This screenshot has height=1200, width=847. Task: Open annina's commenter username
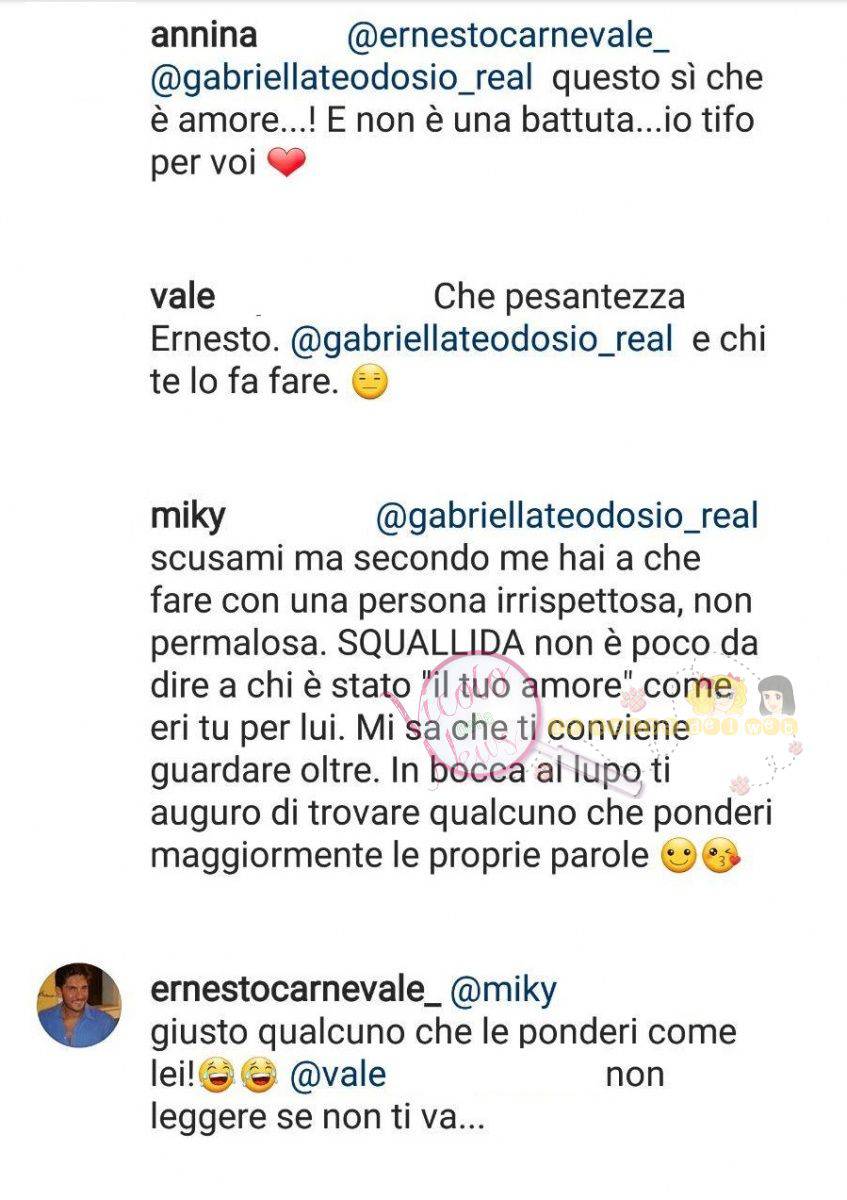[203, 36]
